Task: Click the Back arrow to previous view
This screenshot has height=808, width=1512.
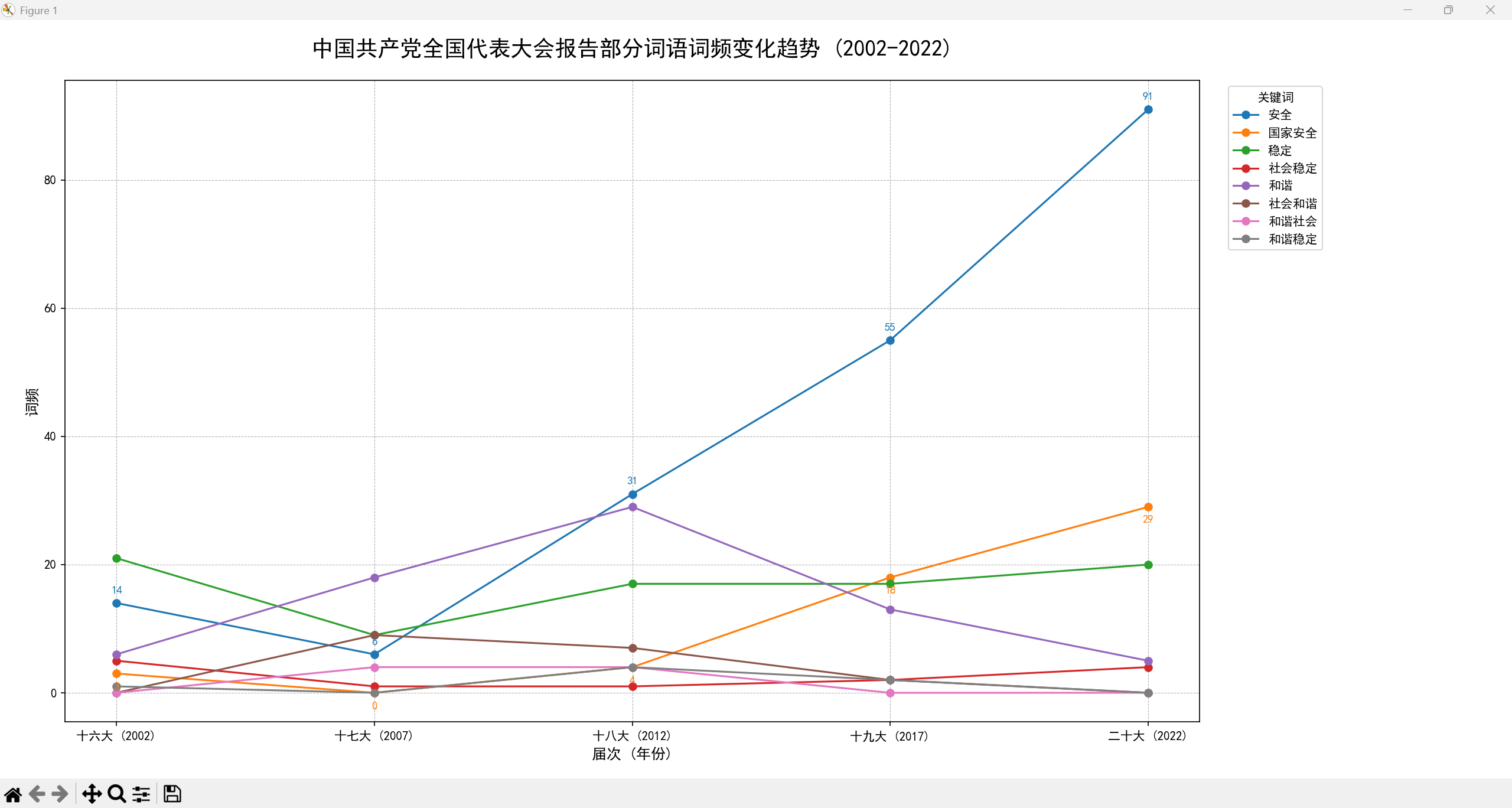Action: [x=37, y=794]
